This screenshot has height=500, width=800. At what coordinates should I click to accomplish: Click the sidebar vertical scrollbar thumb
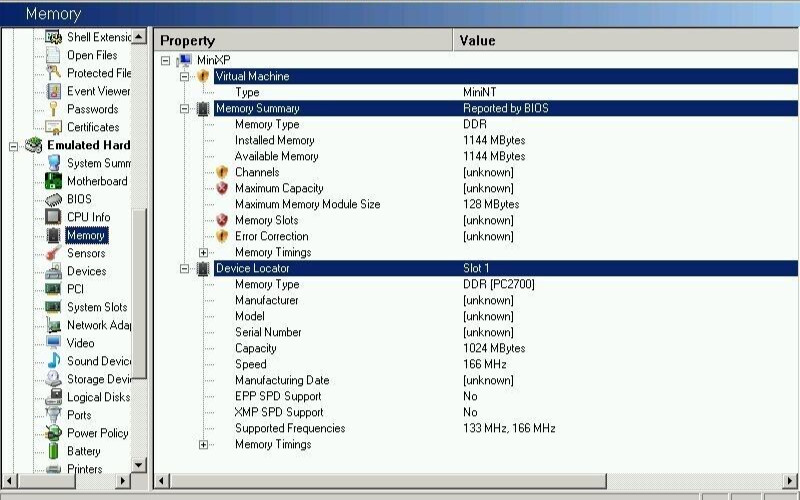[139, 293]
